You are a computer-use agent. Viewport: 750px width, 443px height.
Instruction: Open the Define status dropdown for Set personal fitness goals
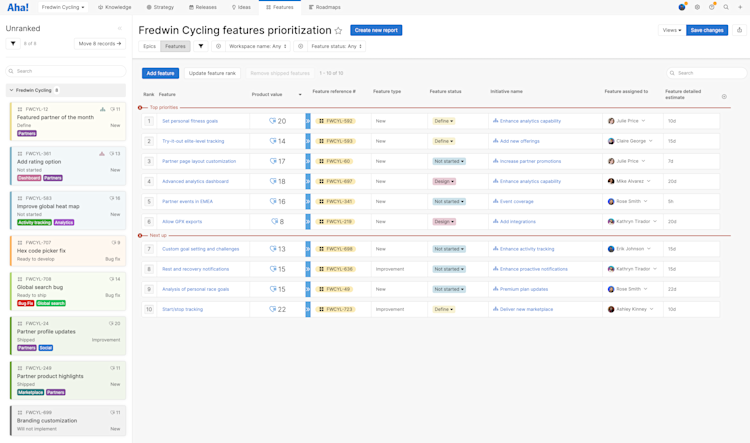click(x=443, y=121)
